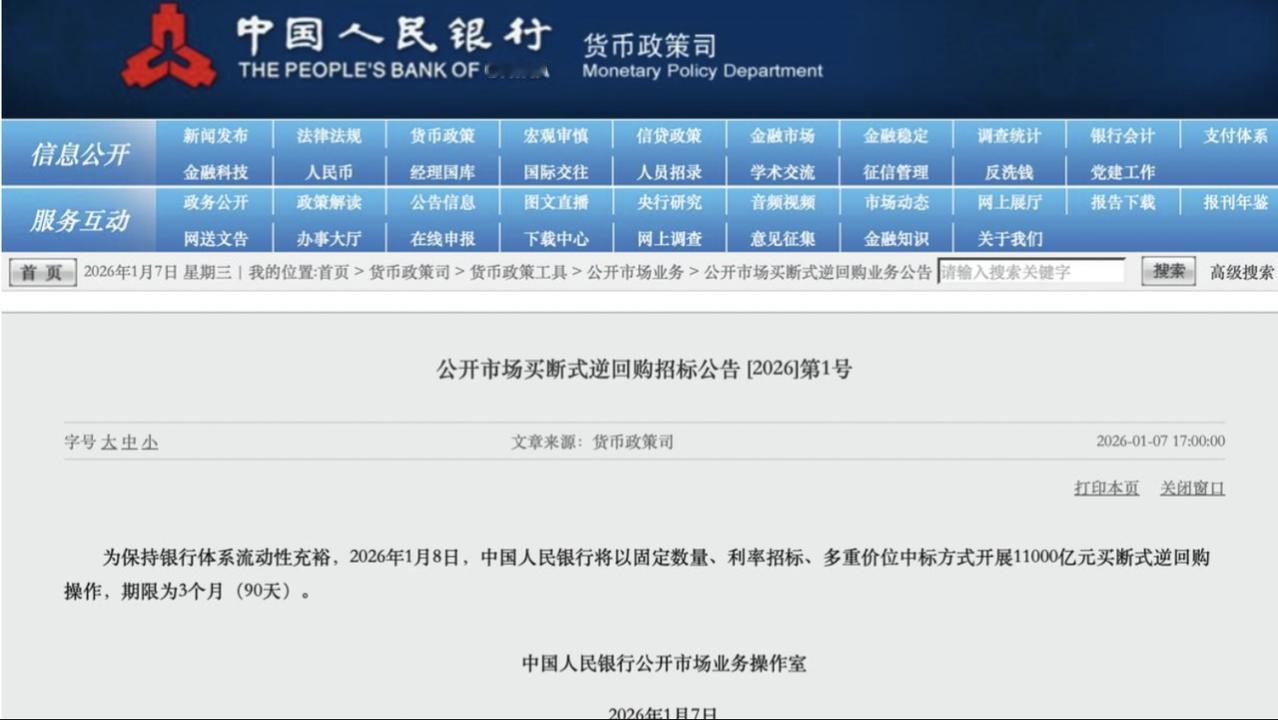1278x720 pixels.
Task: Open the 金融市场 navigation item
Action: pos(784,135)
